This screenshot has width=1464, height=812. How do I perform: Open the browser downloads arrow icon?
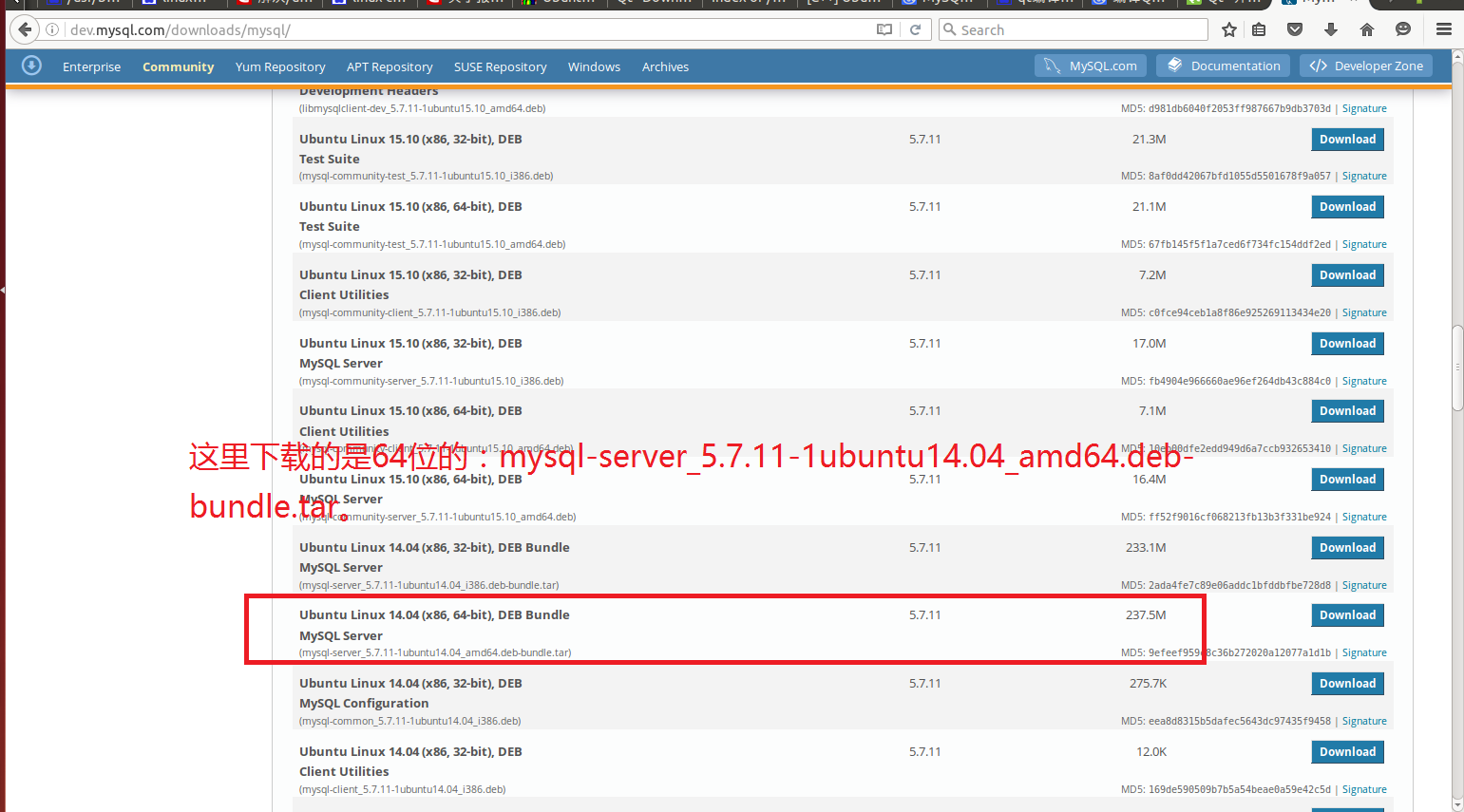pyautogui.click(x=1331, y=29)
